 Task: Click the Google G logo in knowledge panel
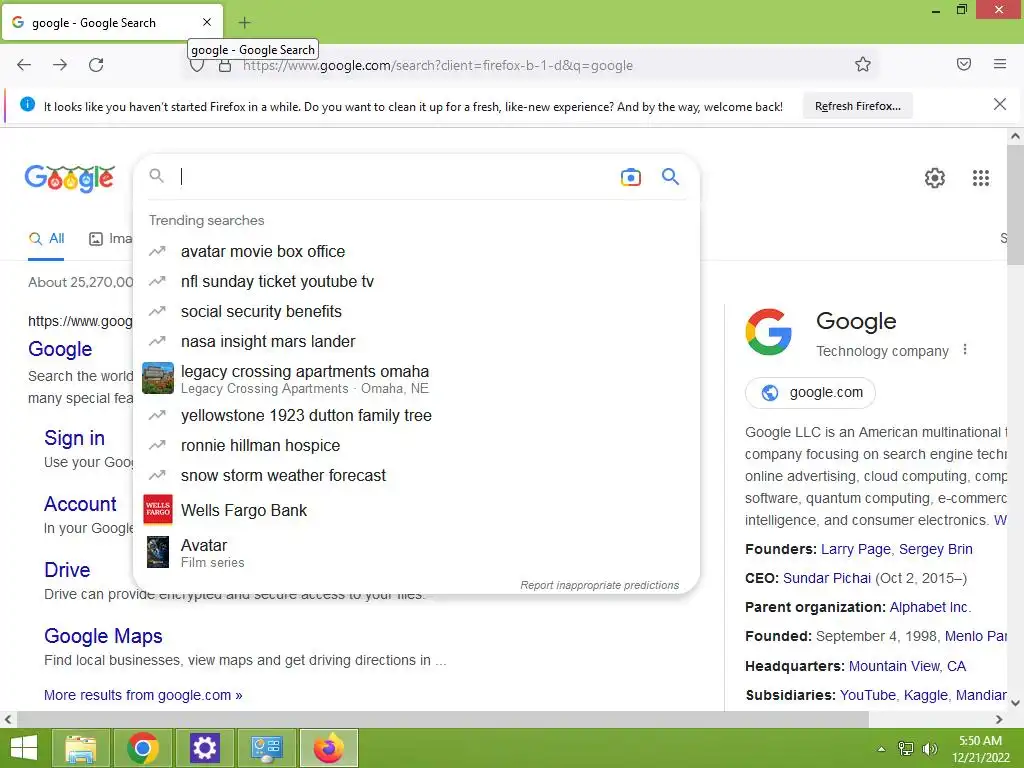769,332
